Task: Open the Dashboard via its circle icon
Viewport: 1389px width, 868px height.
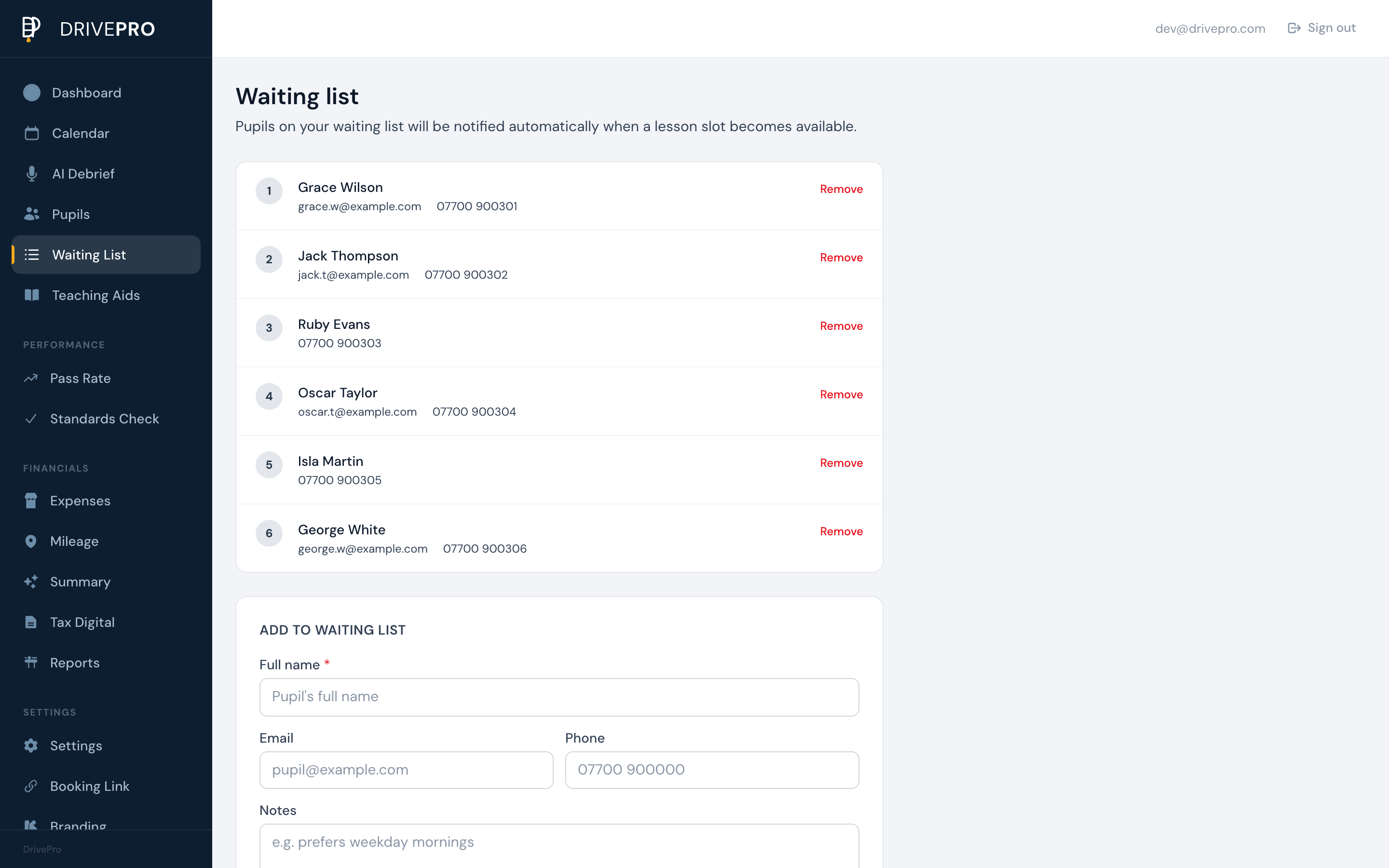Action: coord(31,93)
